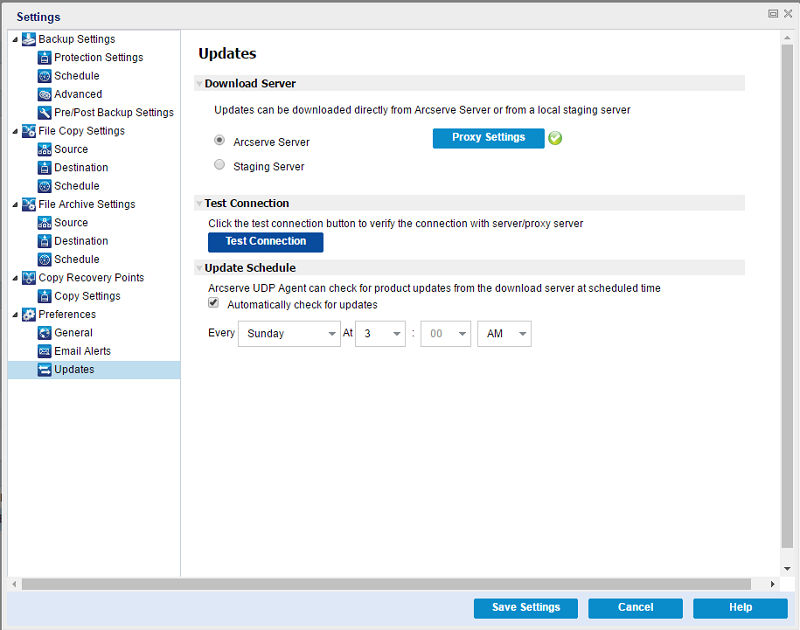Viewport: 800px width, 630px height.
Task: Click the Copy Settings icon
Action: tap(44, 296)
